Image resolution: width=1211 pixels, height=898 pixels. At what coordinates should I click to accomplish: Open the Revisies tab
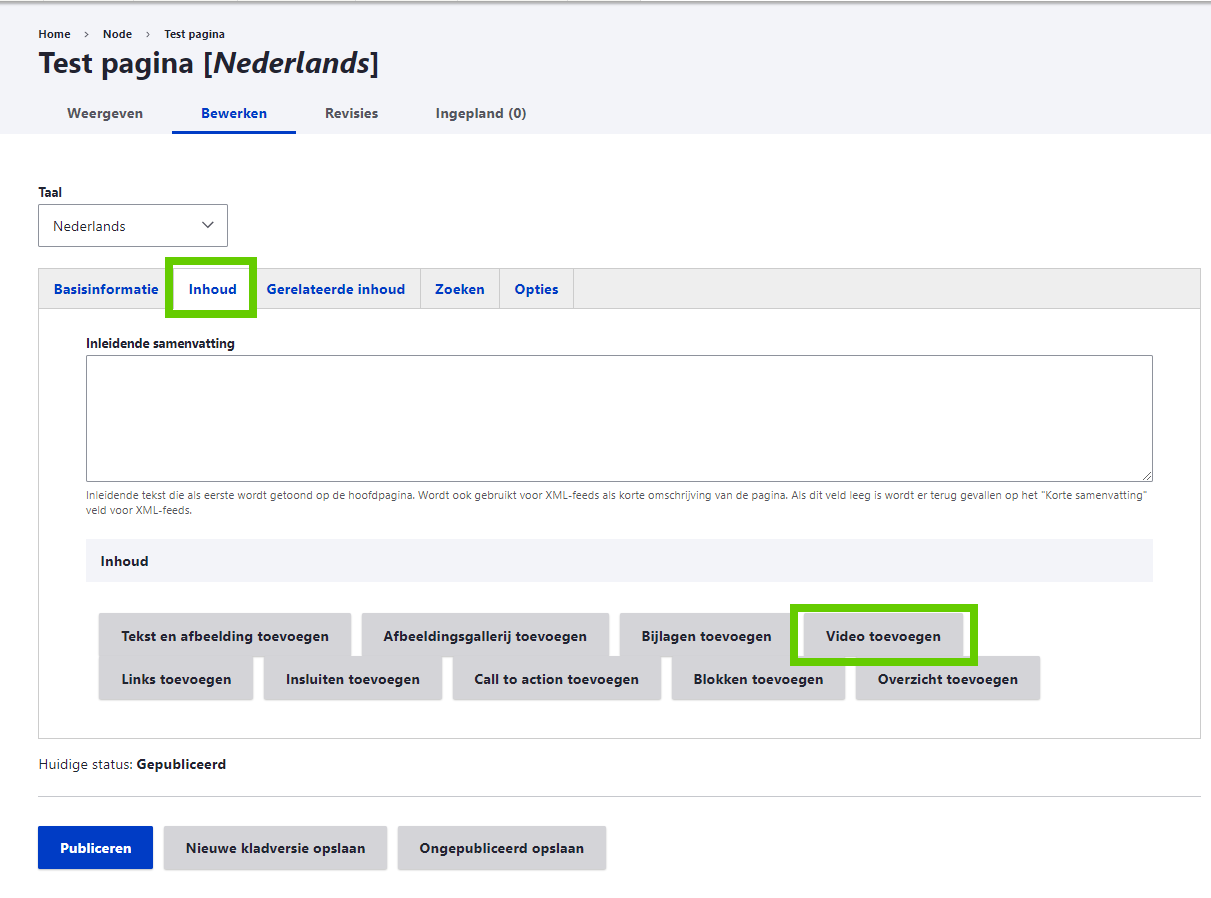click(x=351, y=113)
